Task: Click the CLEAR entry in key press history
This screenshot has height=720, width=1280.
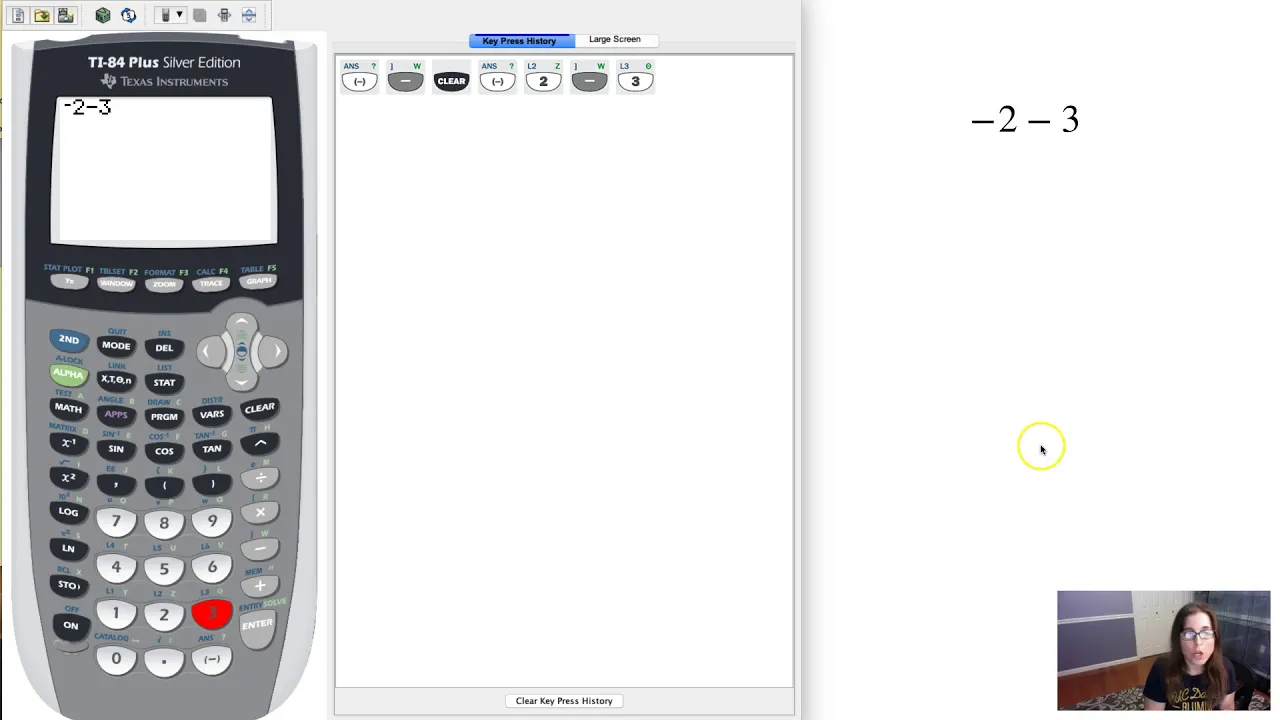Action: coord(451,81)
